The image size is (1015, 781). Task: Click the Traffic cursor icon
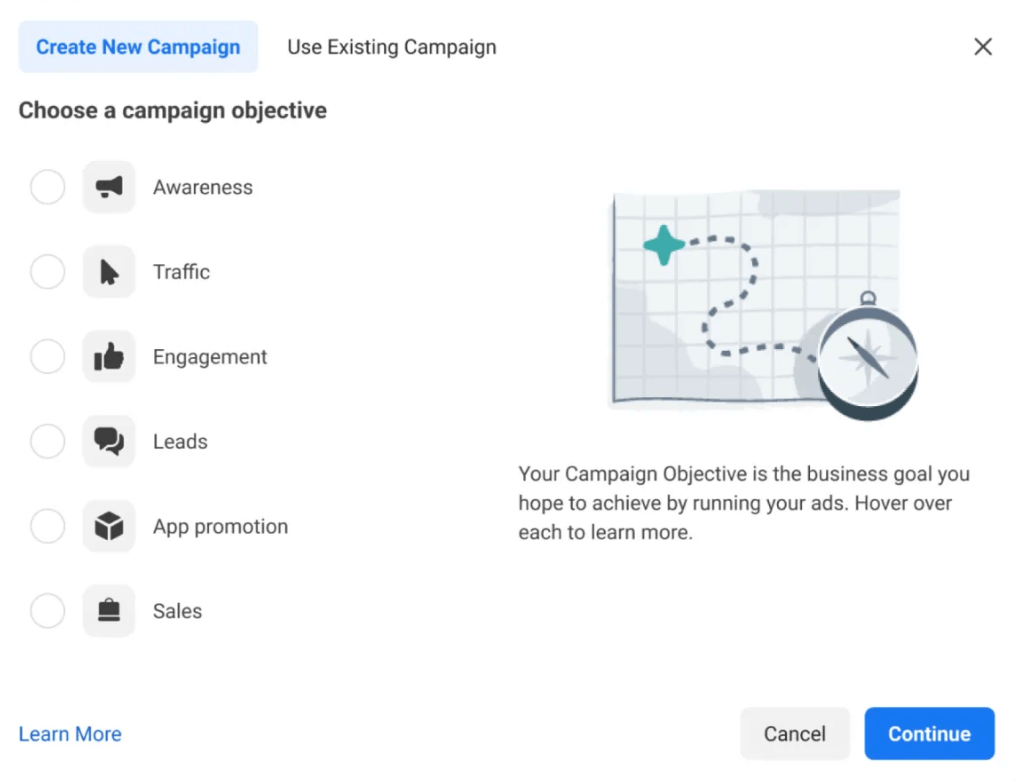108,271
